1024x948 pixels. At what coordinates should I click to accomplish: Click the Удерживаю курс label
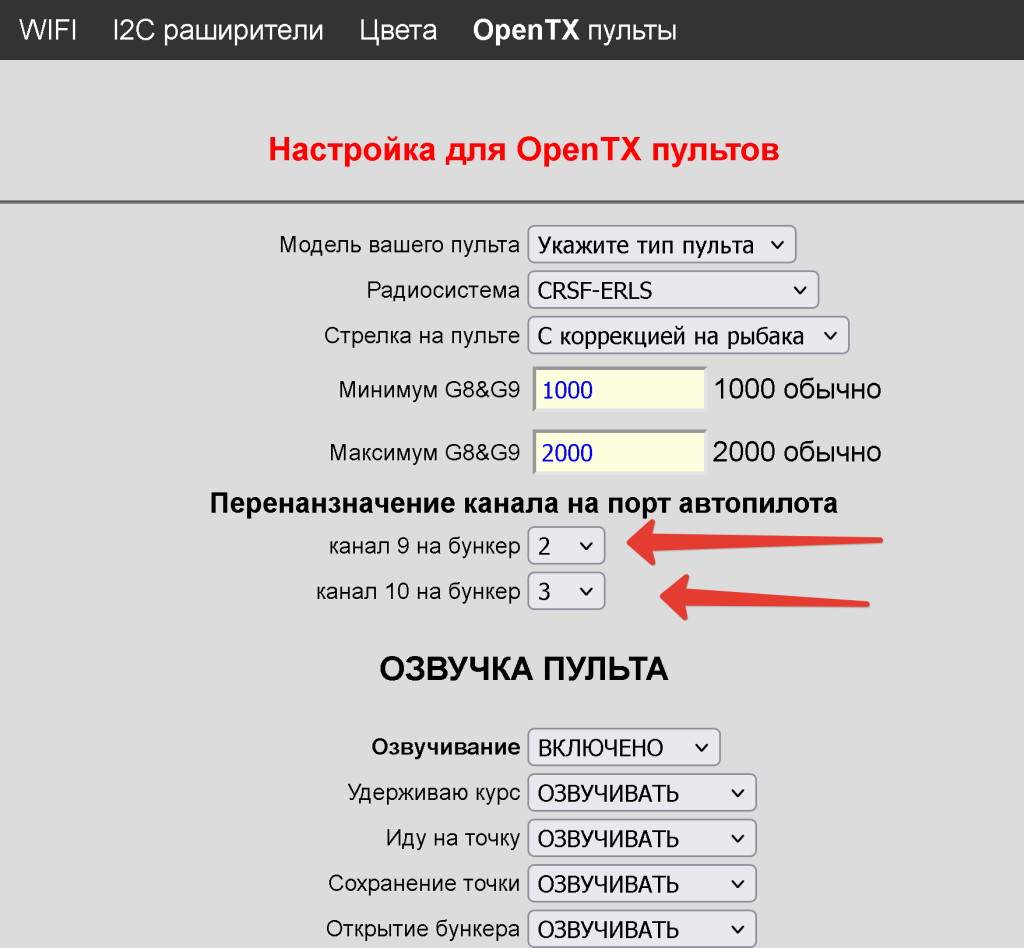click(434, 793)
